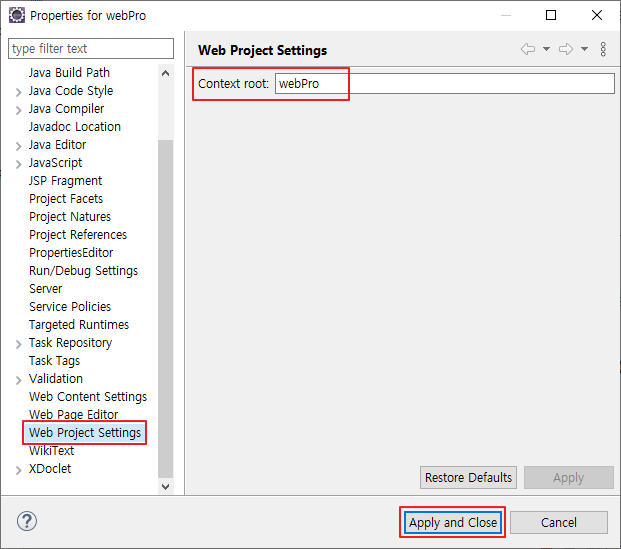Open Javadoc Location page
This screenshot has width=621, height=549.
coord(75,127)
